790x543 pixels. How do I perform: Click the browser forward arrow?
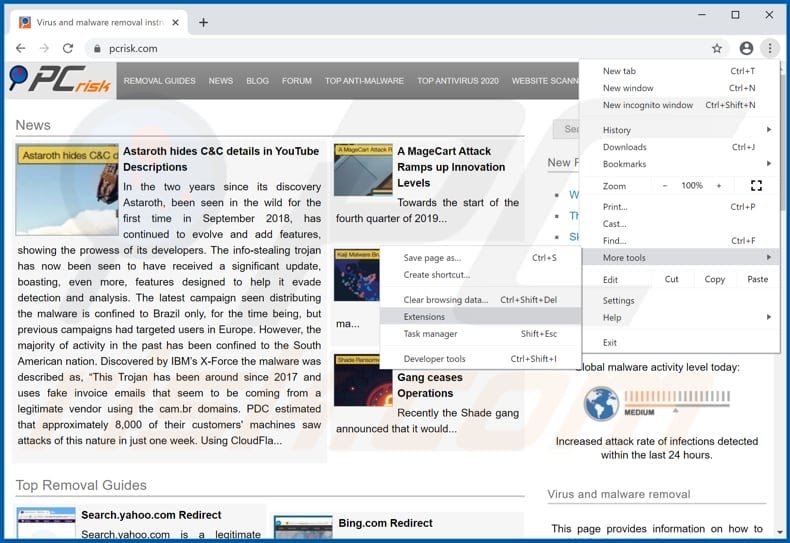[x=44, y=48]
